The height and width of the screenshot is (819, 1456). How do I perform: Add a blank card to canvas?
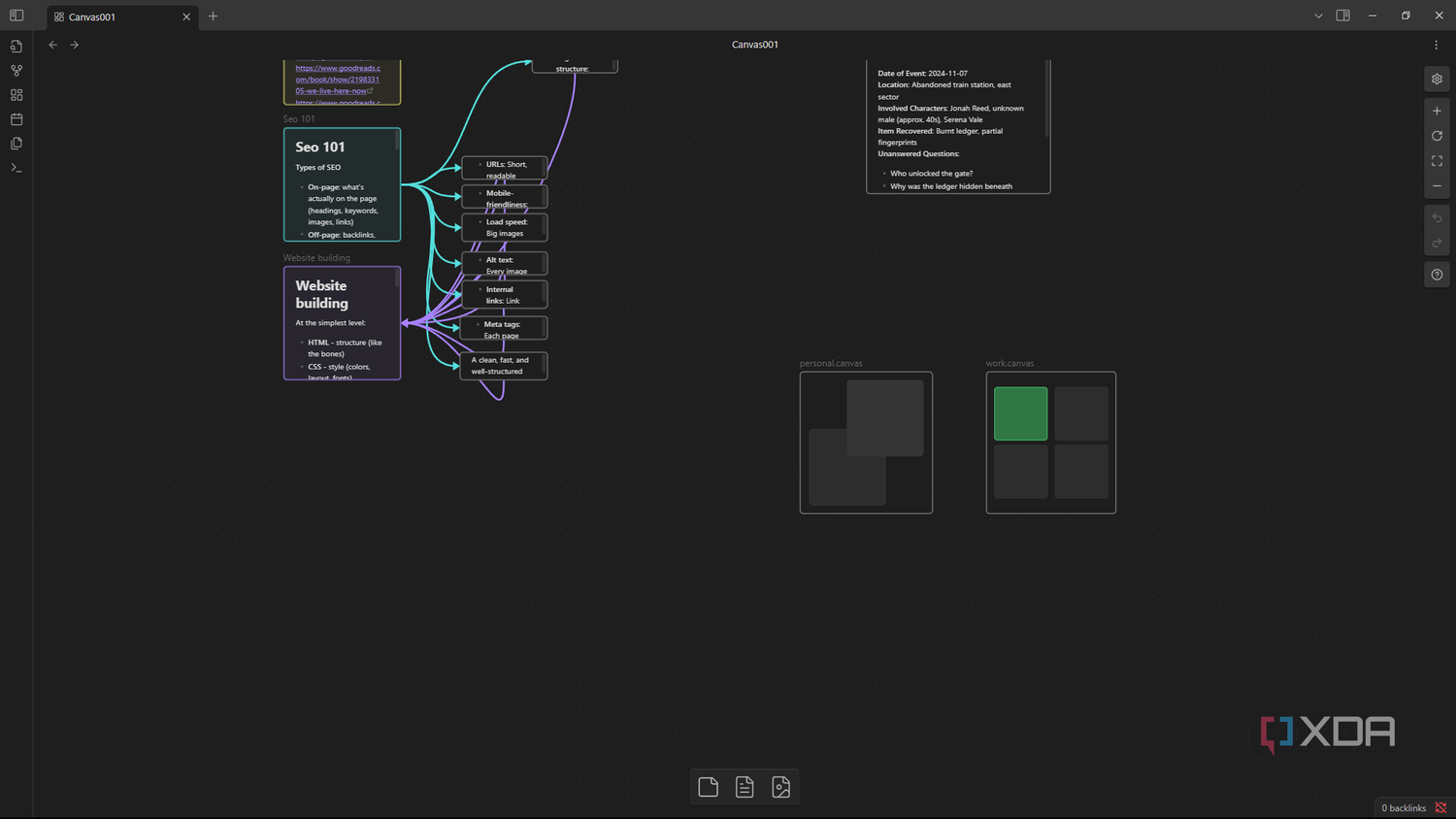point(709,787)
